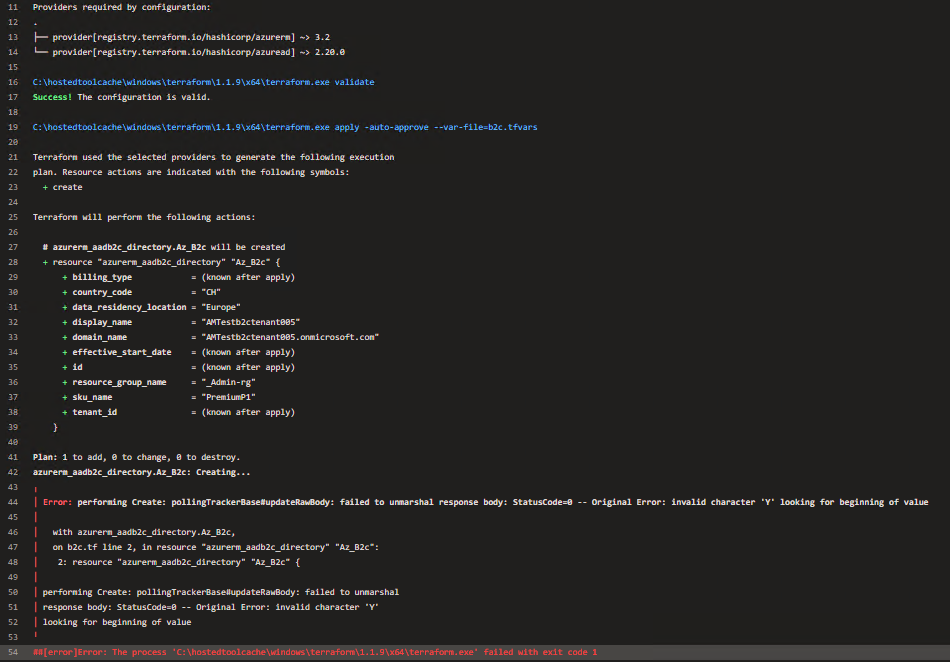The height and width of the screenshot is (662, 950).
Task: Click the id '(known after apply)' row
Action: (x=179, y=367)
